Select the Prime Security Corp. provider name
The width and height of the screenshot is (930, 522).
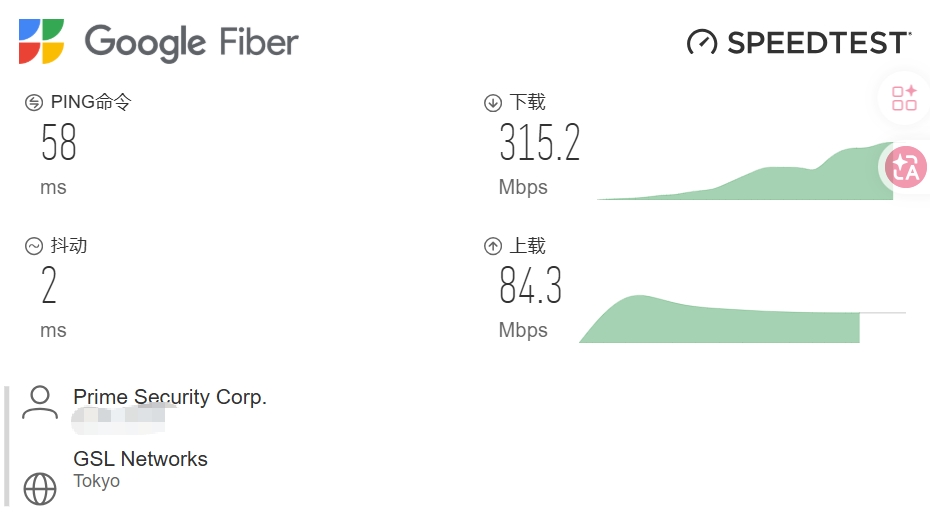click(x=170, y=397)
